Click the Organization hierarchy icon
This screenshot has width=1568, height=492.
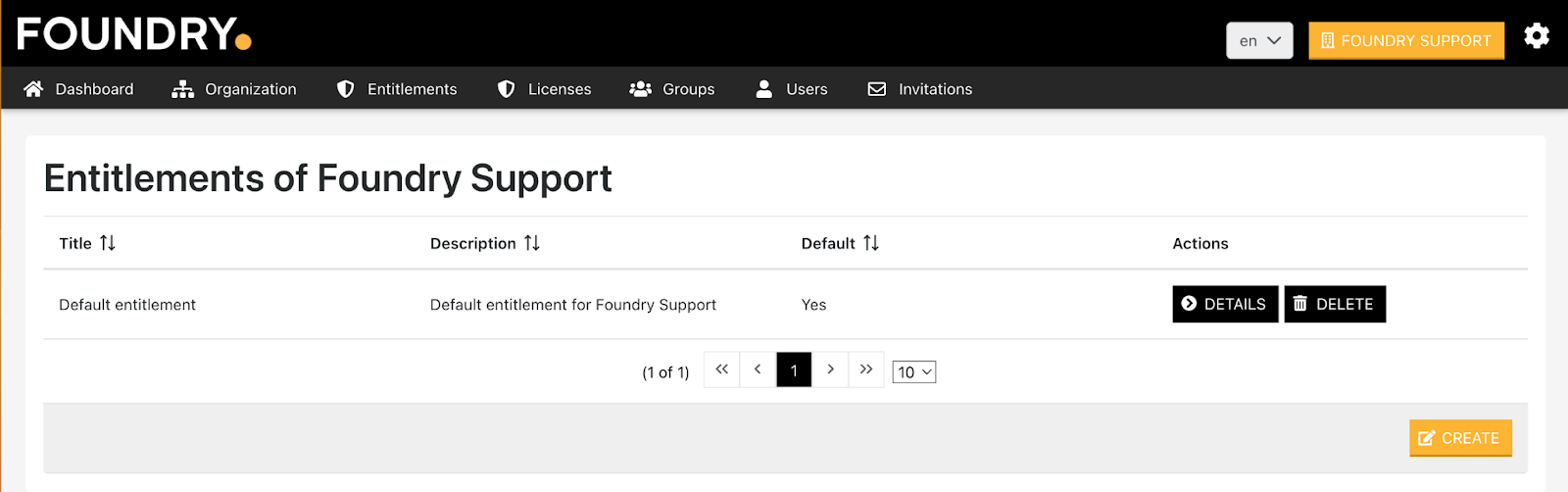click(x=182, y=89)
